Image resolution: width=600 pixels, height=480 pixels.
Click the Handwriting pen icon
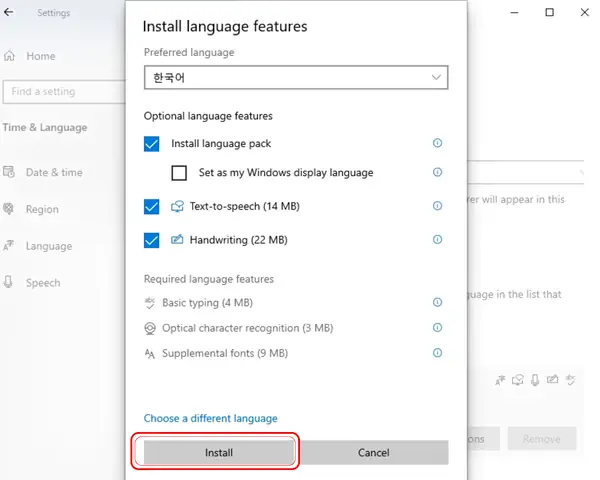tap(177, 240)
